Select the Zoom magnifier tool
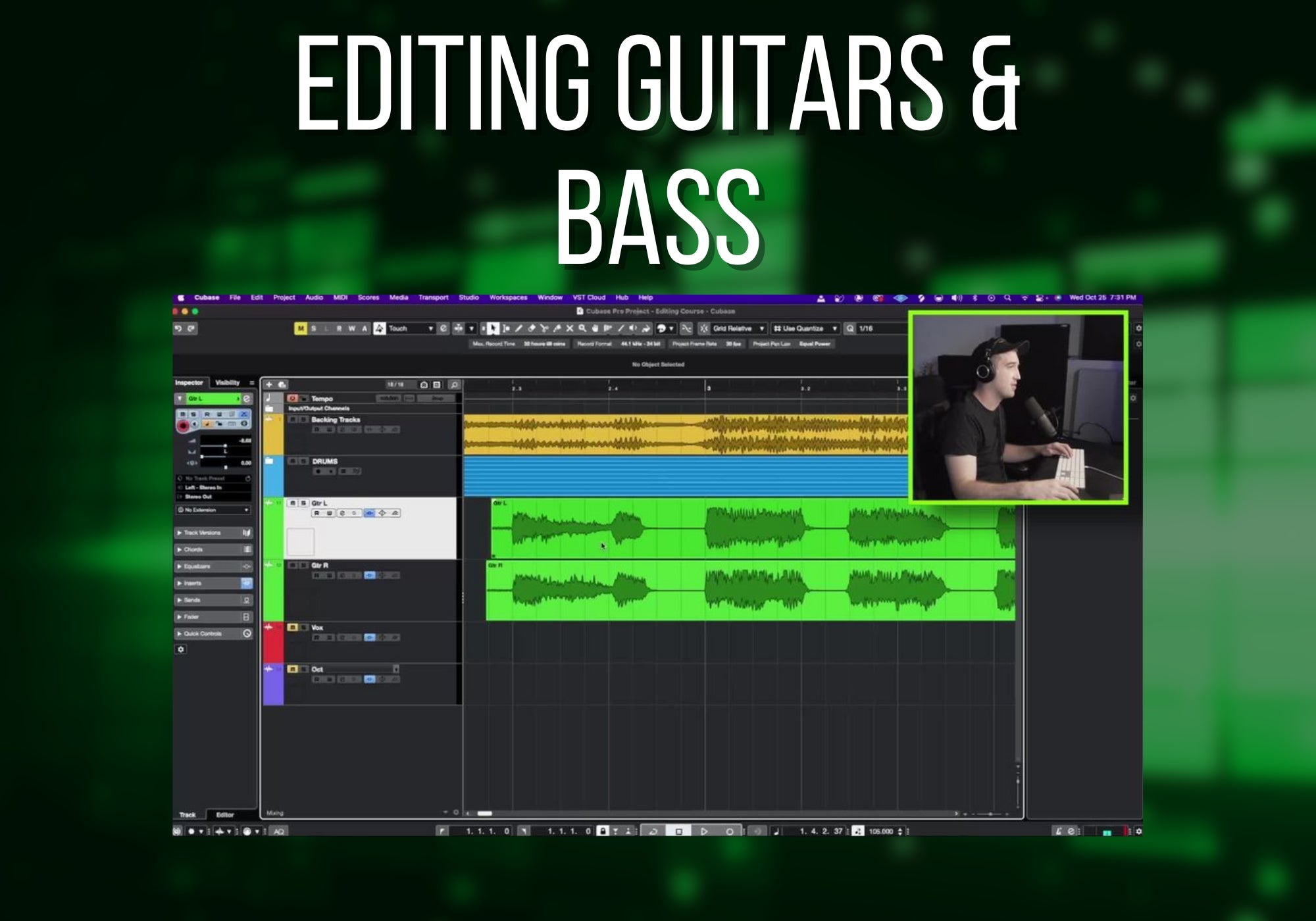 point(582,328)
